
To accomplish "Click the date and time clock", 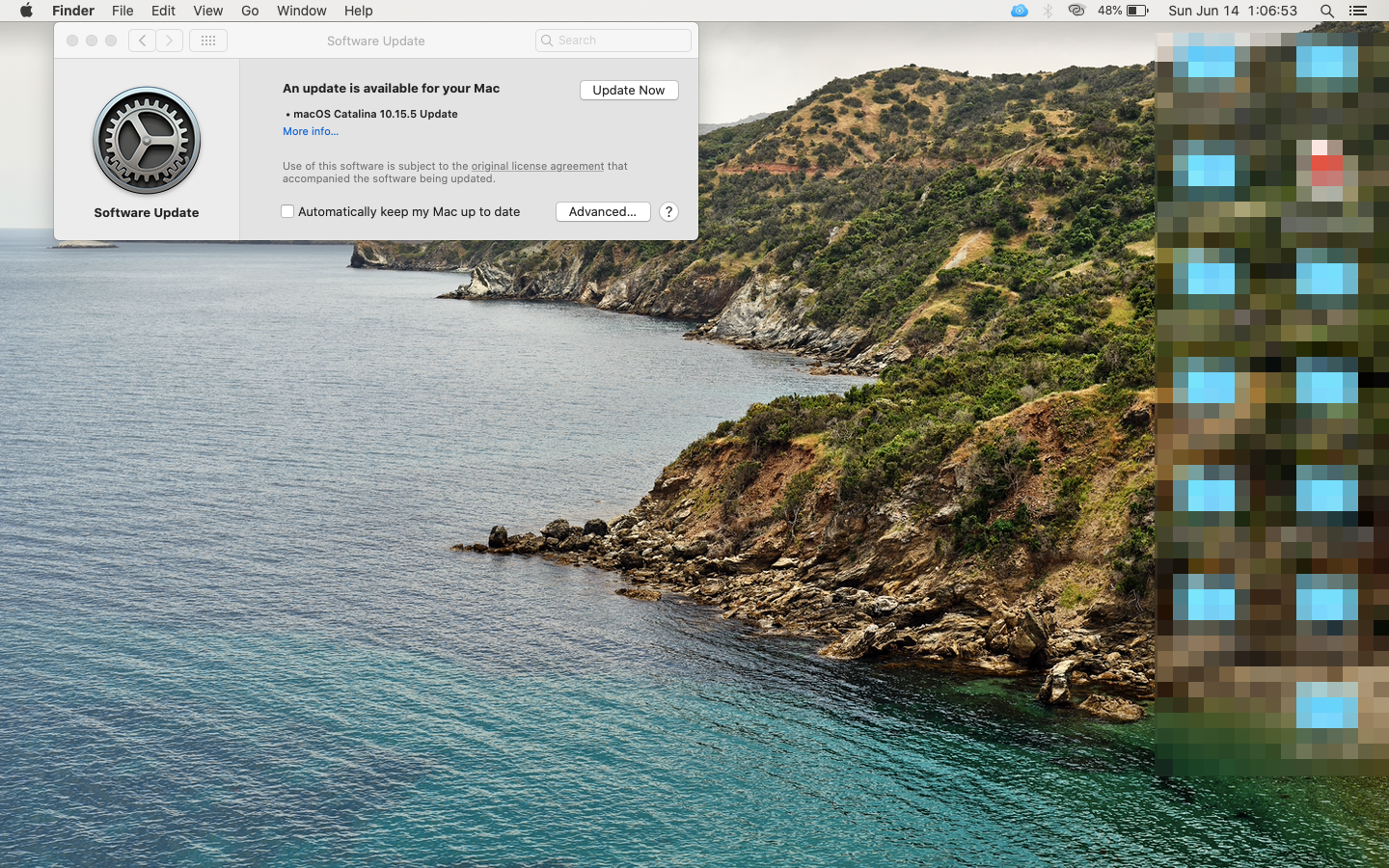I will point(1232,11).
